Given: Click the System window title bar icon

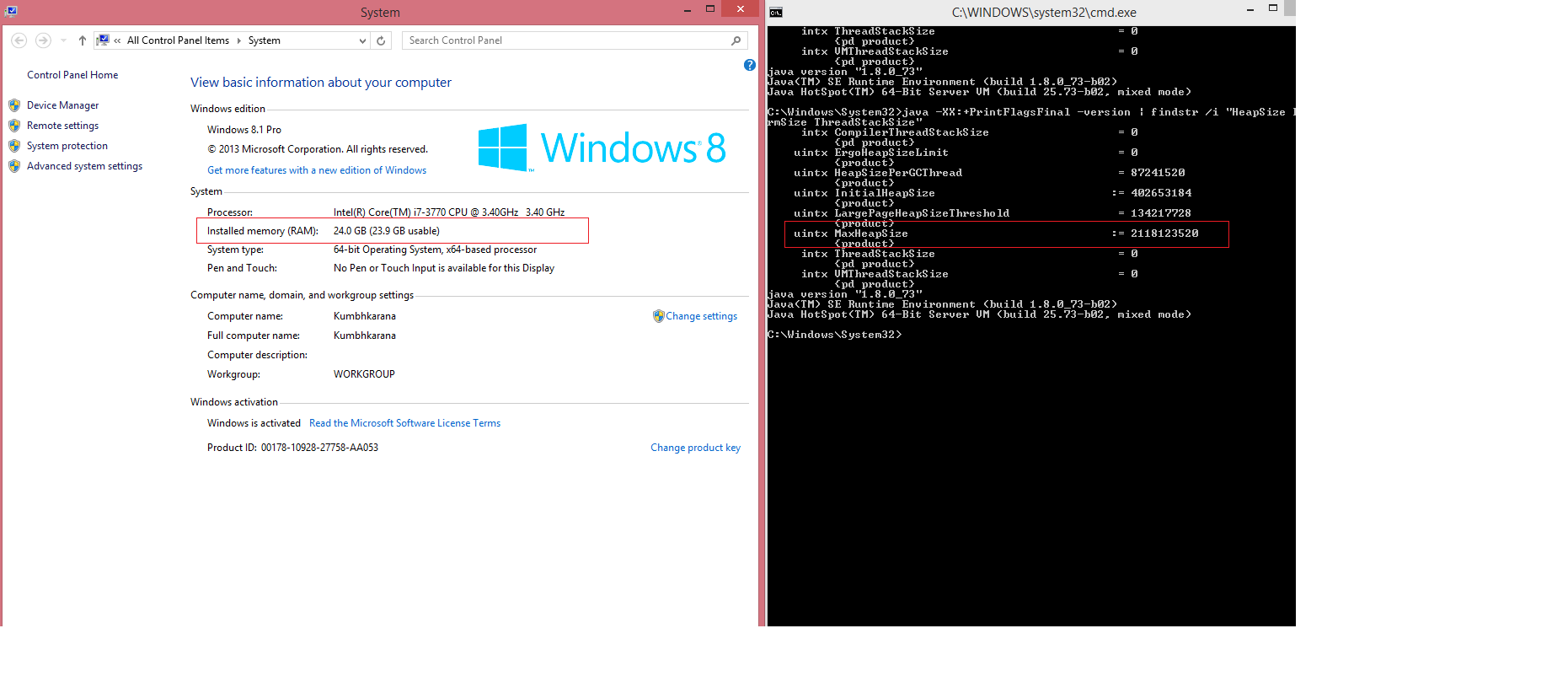Looking at the screenshot, I should point(11,11).
